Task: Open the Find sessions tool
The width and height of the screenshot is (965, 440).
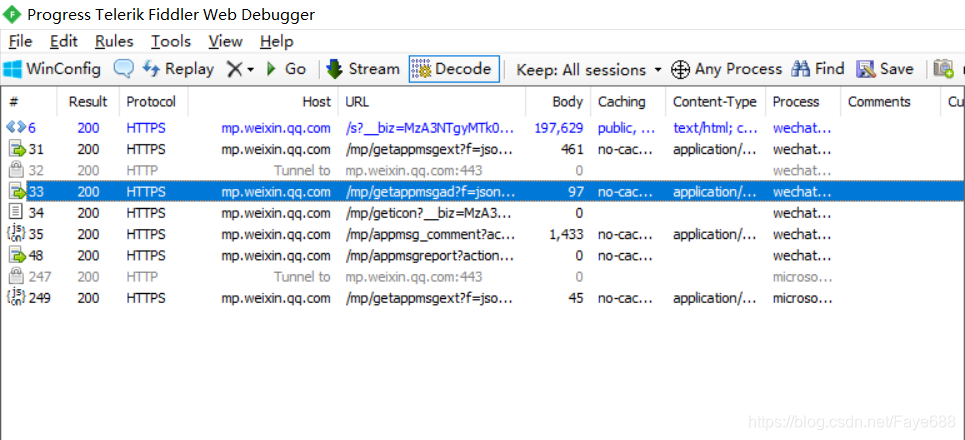Action: [x=817, y=69]
